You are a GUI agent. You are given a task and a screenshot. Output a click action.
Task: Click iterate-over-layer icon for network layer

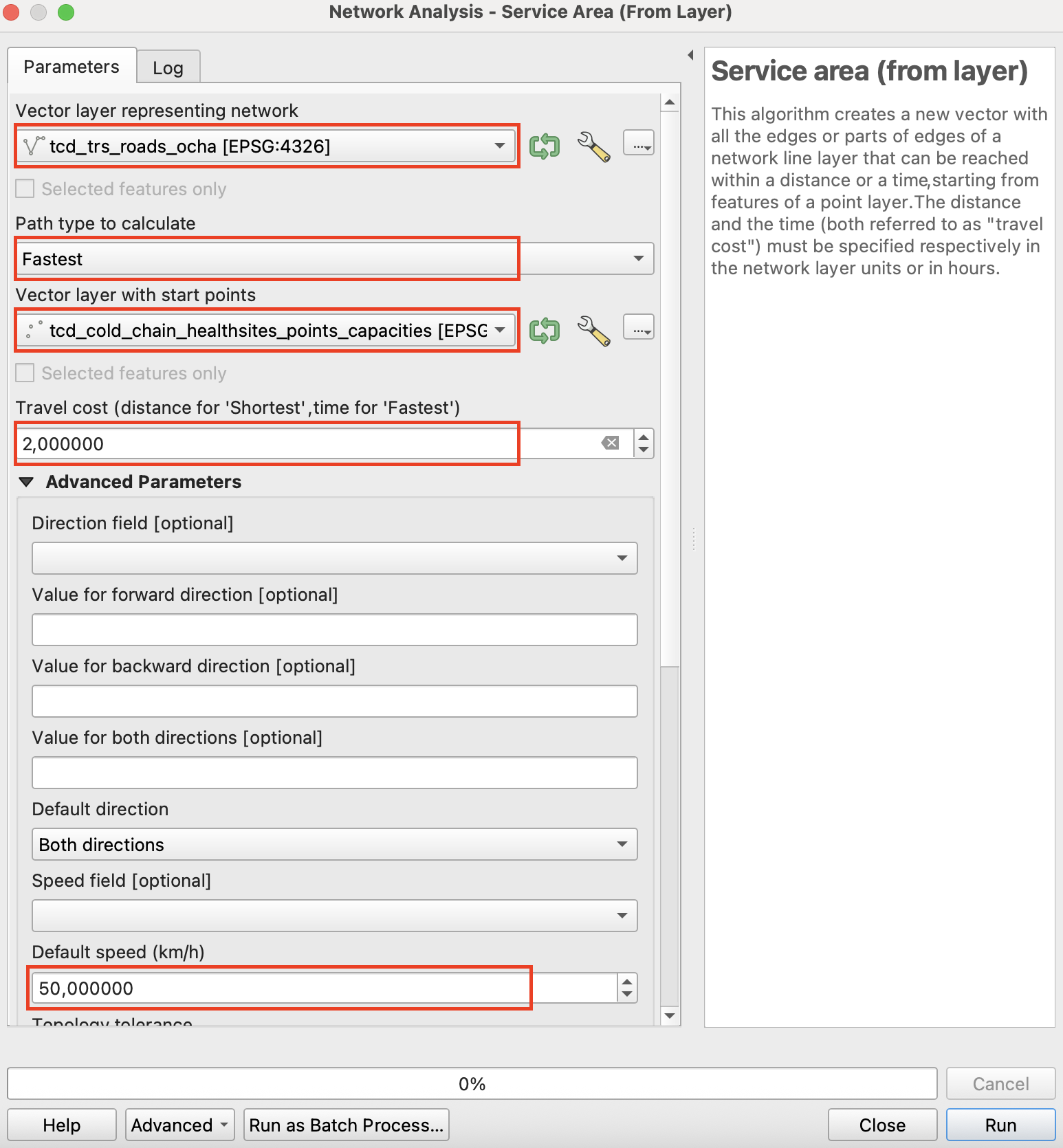[544, 146]
